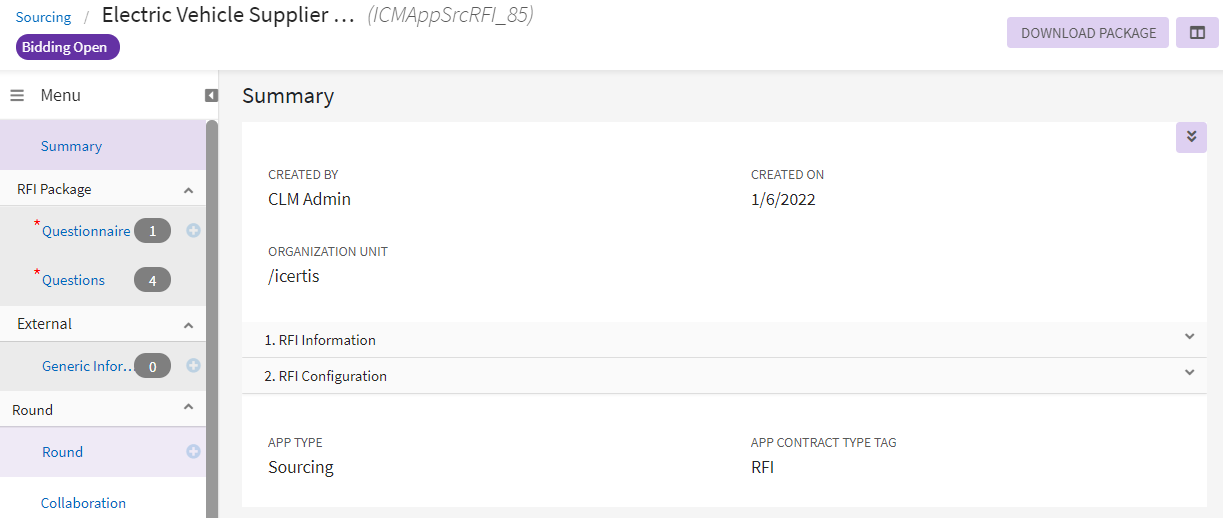Screen dimensions: 1223x518
Task: Expand the RFI Information section
Action: coord(1189,337)
